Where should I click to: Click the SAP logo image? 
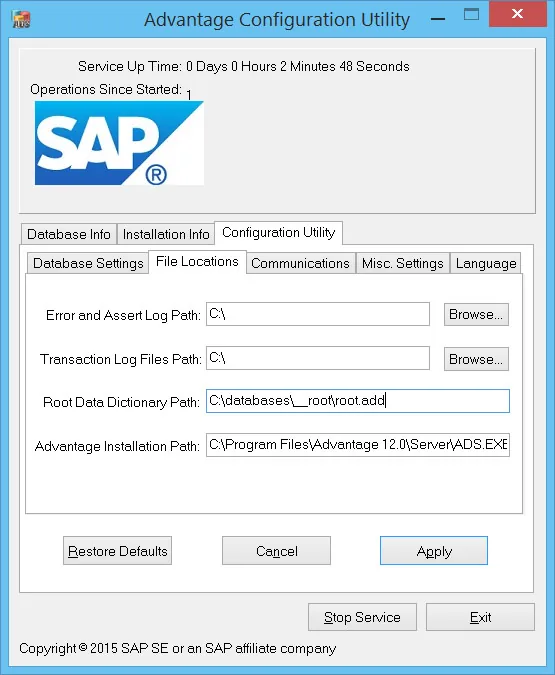119,143
